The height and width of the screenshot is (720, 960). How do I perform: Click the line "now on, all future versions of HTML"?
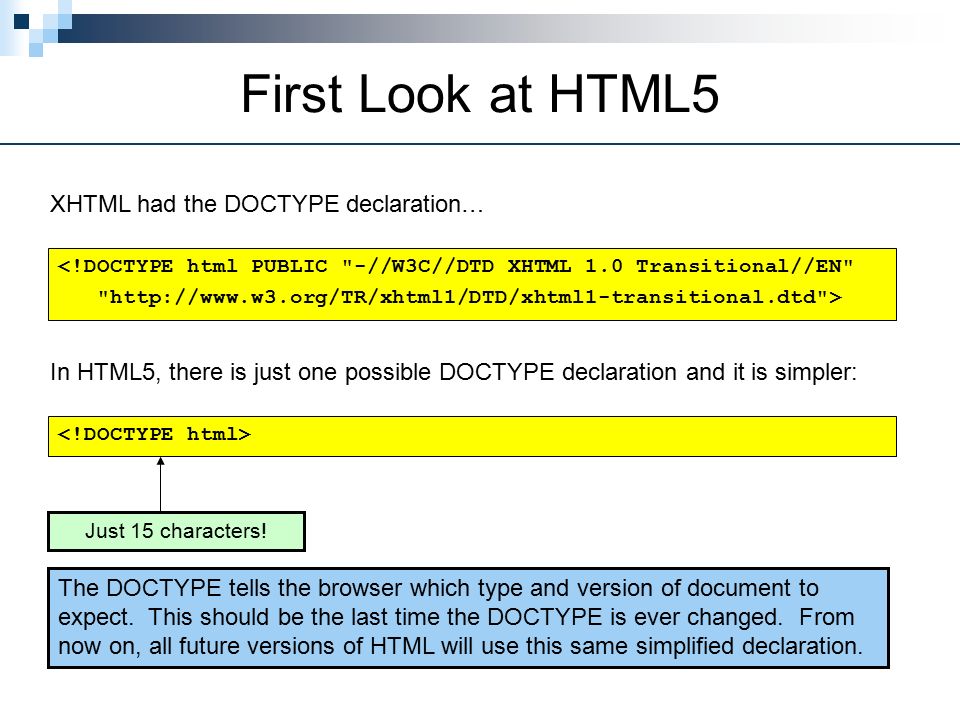coord(460,646)
